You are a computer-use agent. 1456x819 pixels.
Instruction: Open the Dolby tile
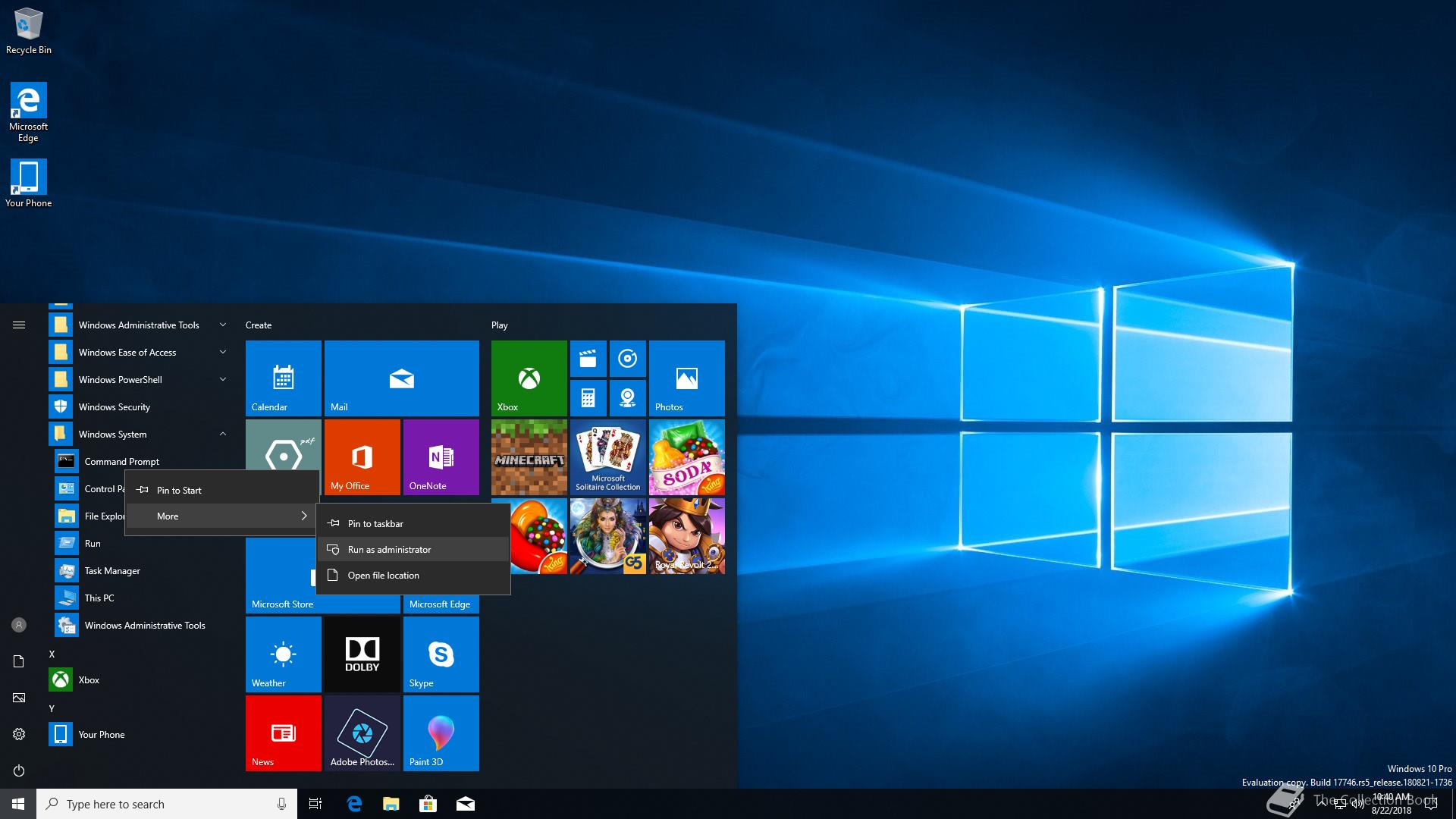coord(362,654)
